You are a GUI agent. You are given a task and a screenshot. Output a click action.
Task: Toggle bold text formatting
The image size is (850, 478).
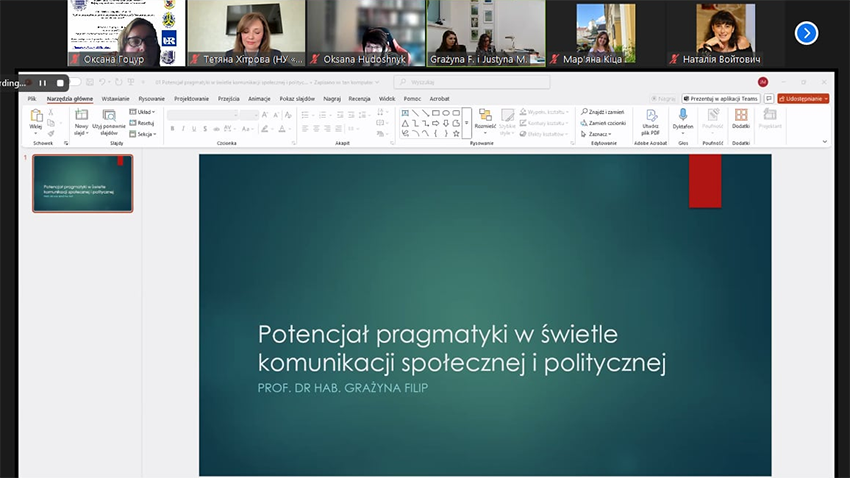[x=171, y=129]
